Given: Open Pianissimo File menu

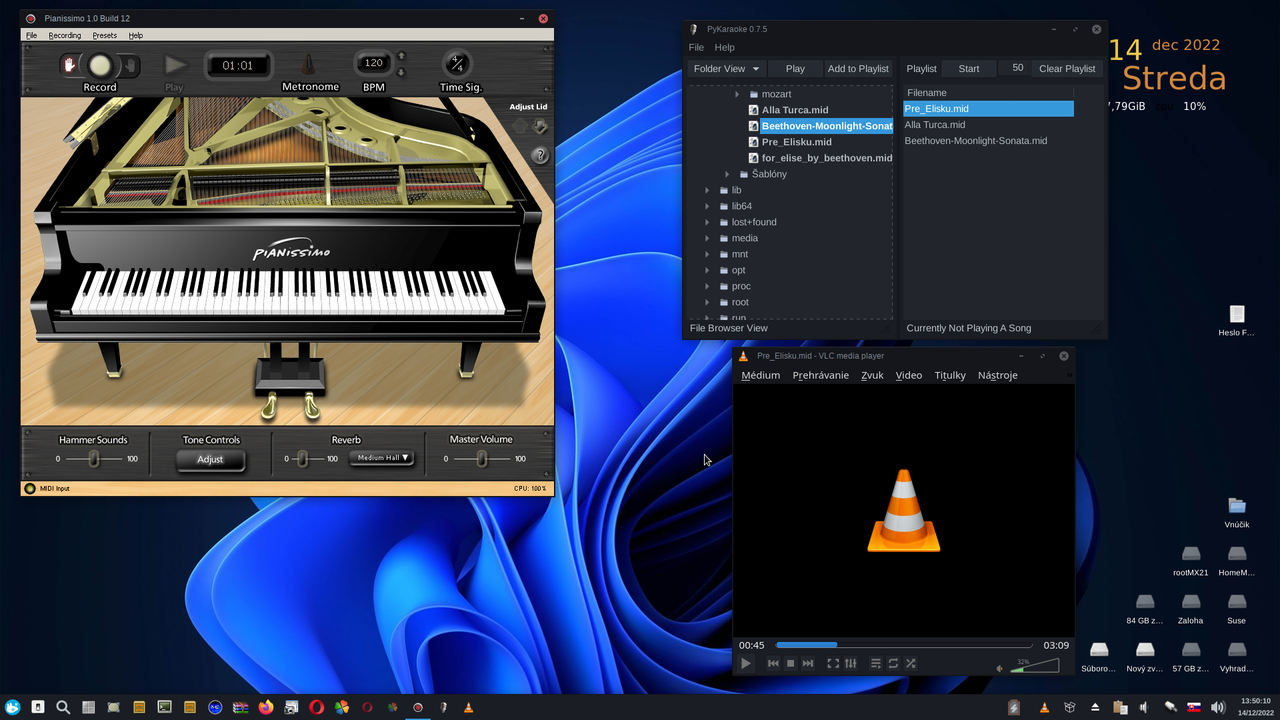Looking at the screenshot, I should coord(31,35).
